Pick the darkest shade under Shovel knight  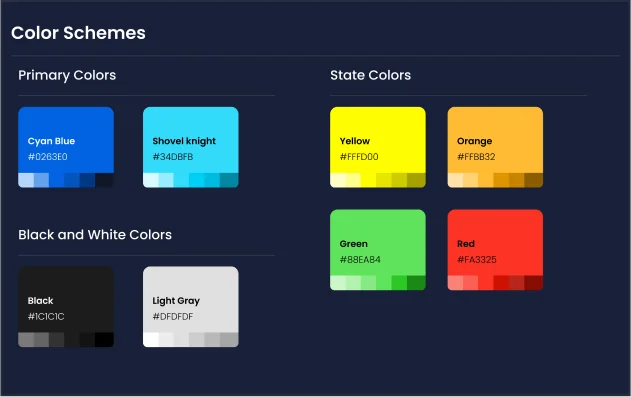(x=229, y=180)
